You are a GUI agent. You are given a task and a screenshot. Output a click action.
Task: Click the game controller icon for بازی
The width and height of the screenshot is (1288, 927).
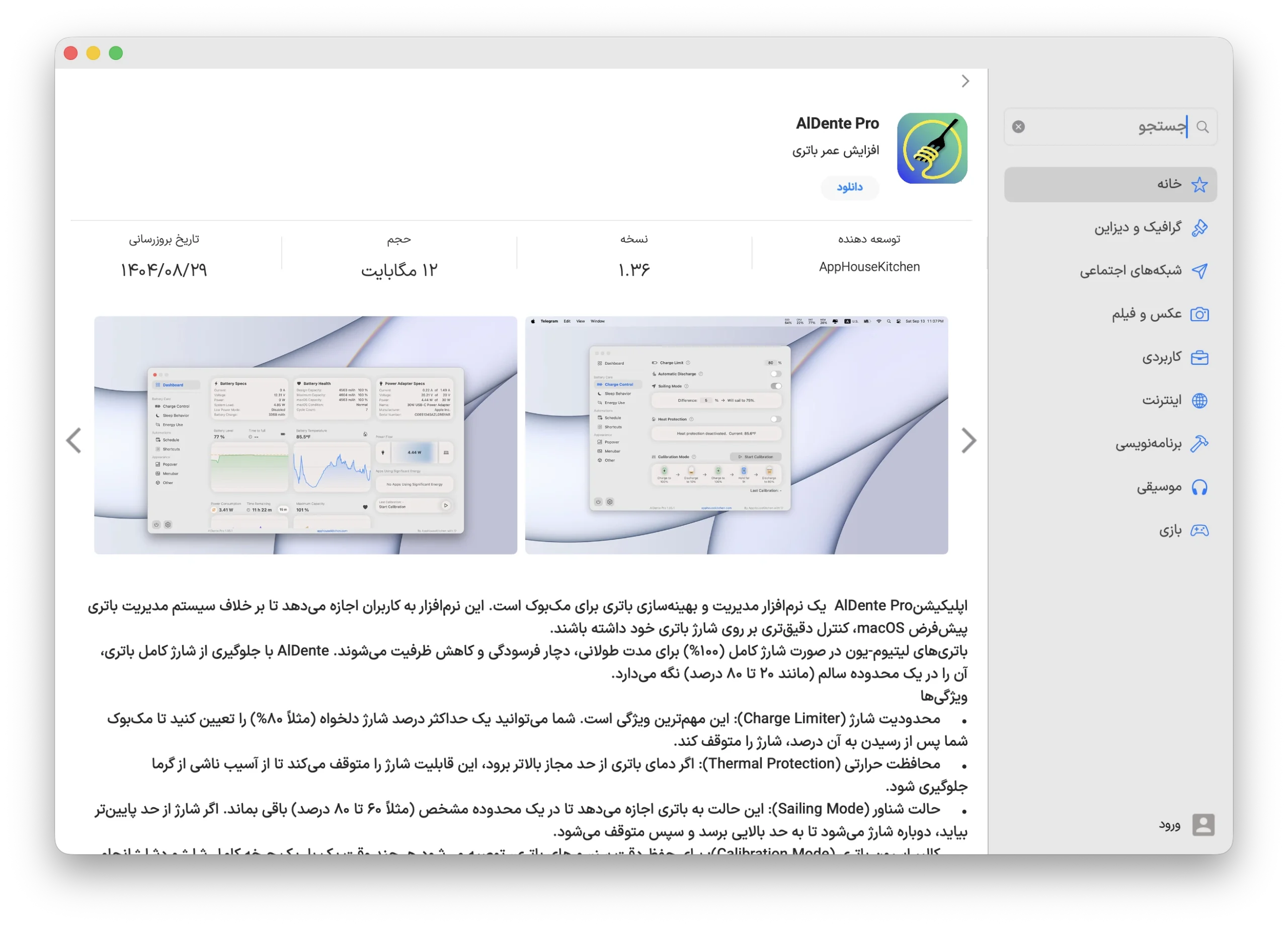point(1200,530)
